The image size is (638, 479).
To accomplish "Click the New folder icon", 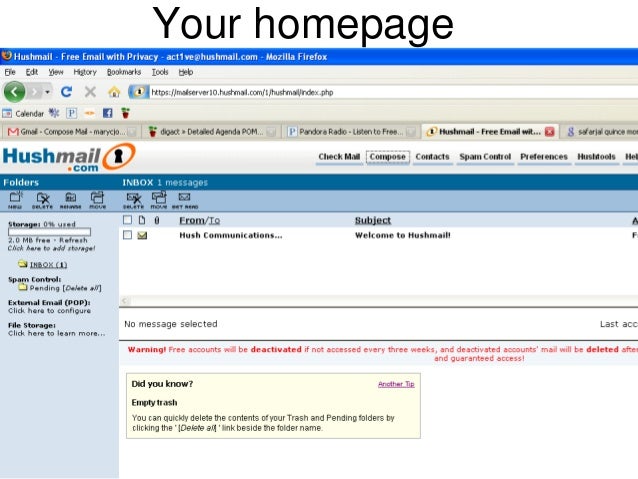I will coord(15,200).
